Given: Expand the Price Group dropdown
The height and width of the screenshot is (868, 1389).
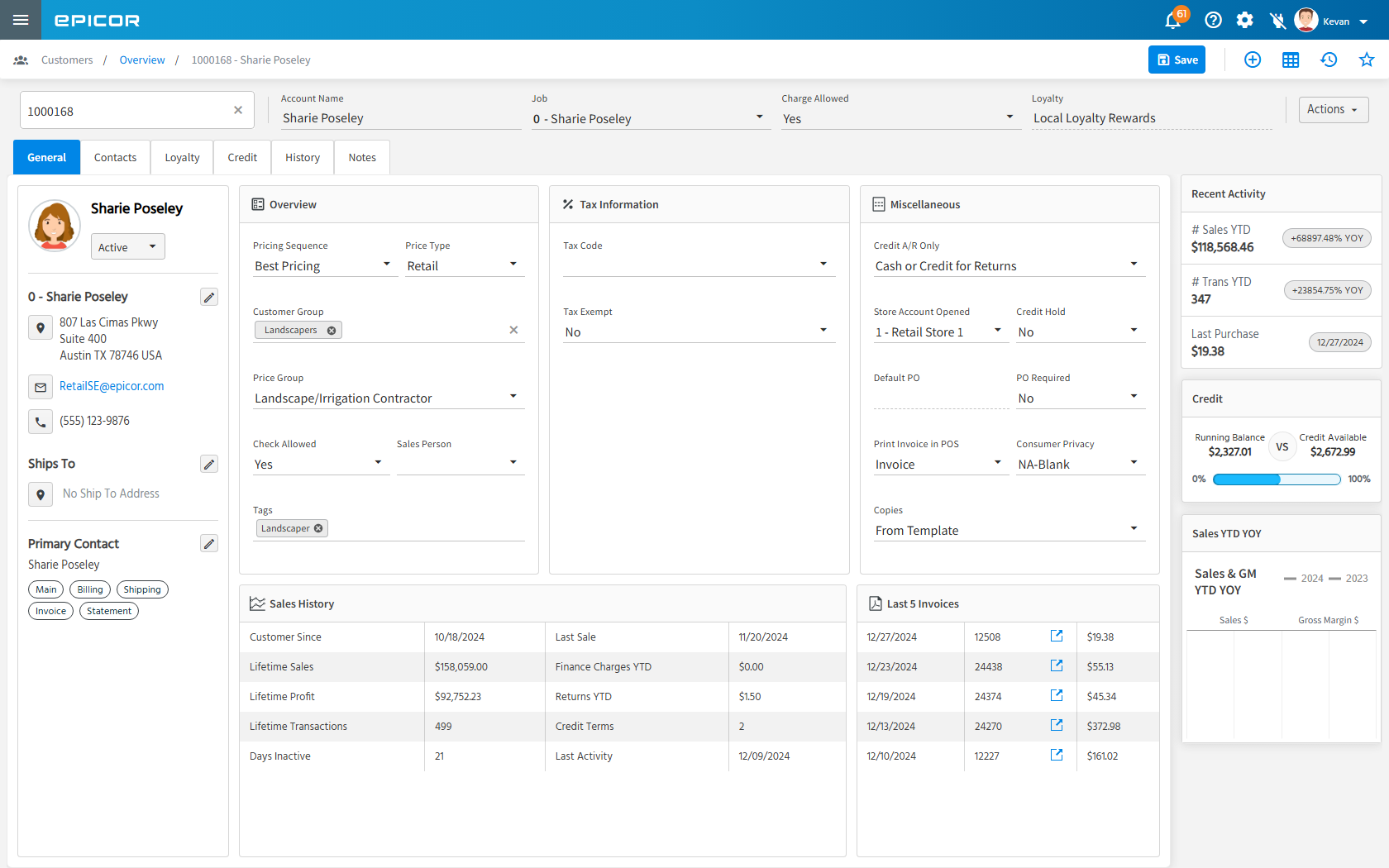Looking at the screenshot, I should [x=513, y=397].
